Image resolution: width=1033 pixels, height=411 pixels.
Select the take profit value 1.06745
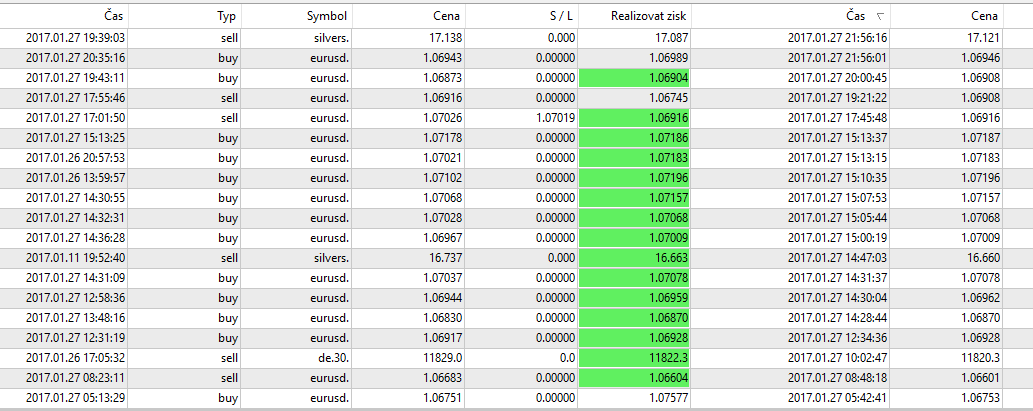pos(668,99)
